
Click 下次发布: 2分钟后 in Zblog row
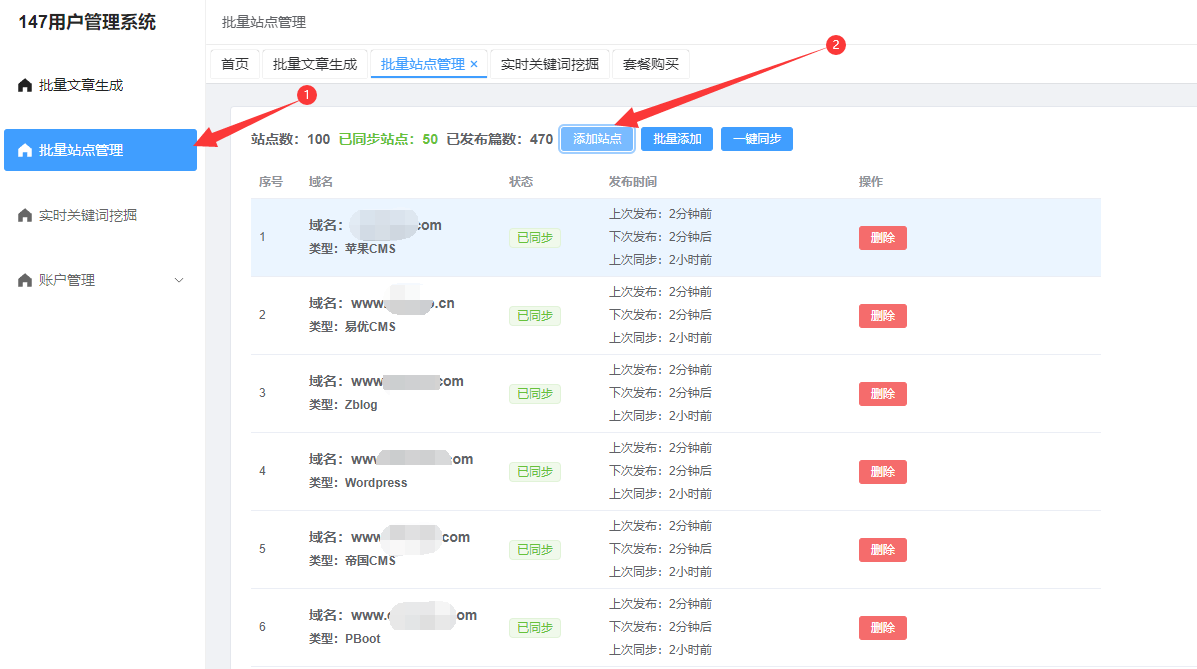(660, 393)
